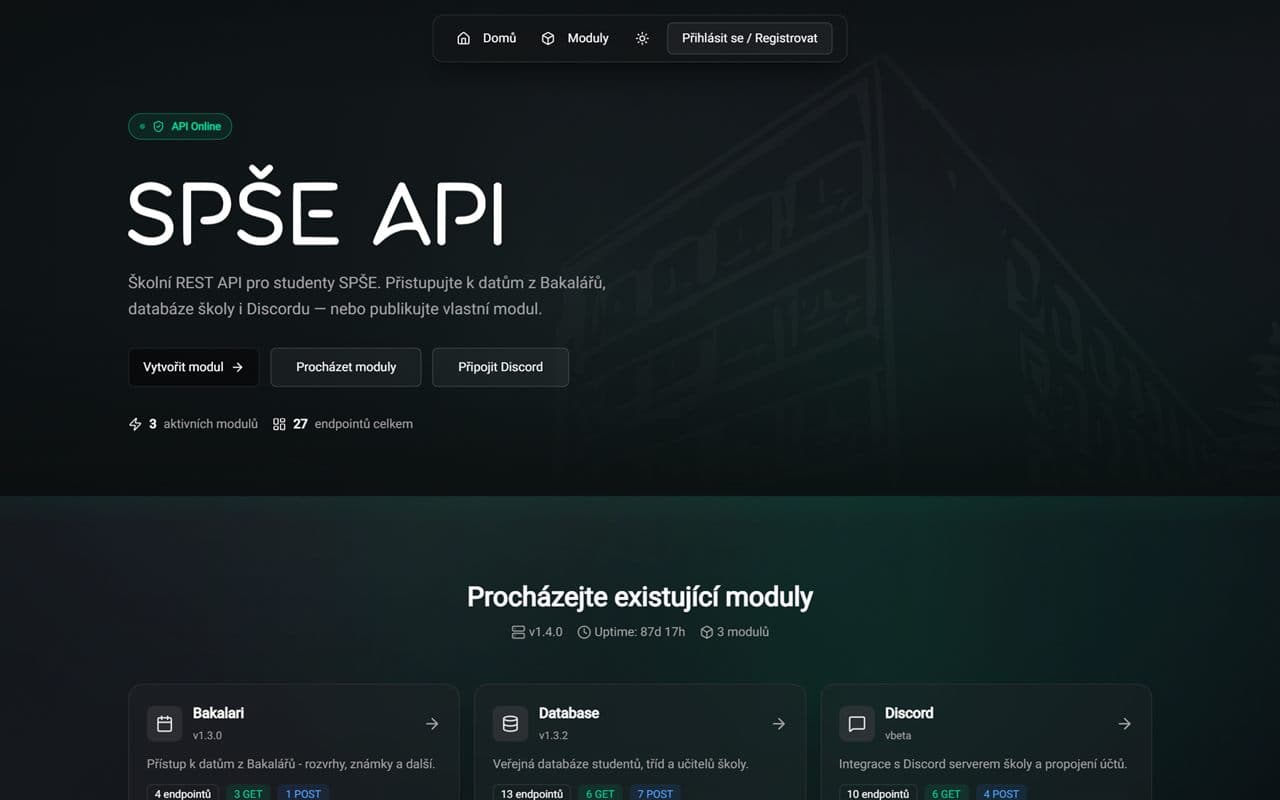Screen dimensions: 1280x800
Task: Click the Procházejte existující moduly heading
Action: pos(640,597)
